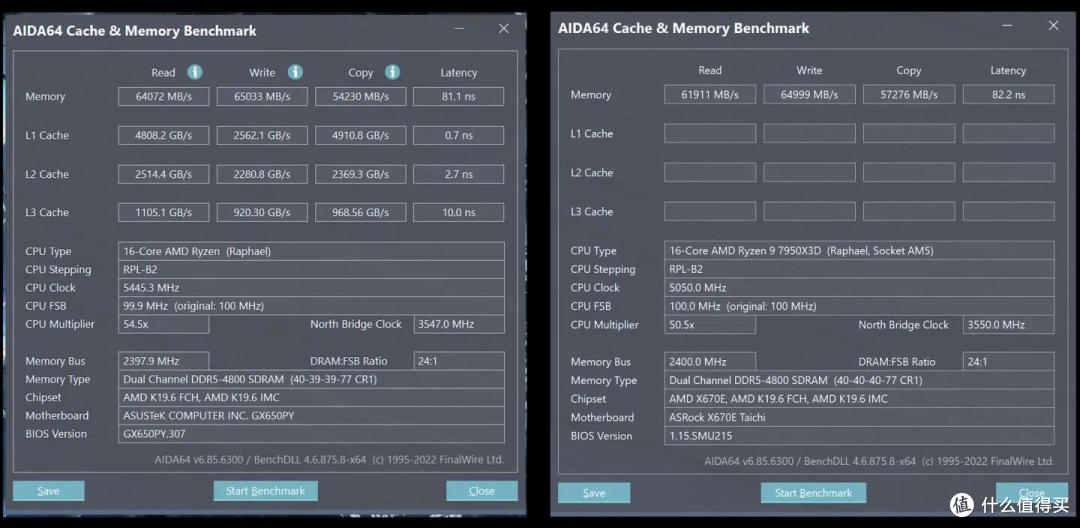Click the info icon next to Read in left window
This screenshot has height=528, width=1080.
click(195, 72)
